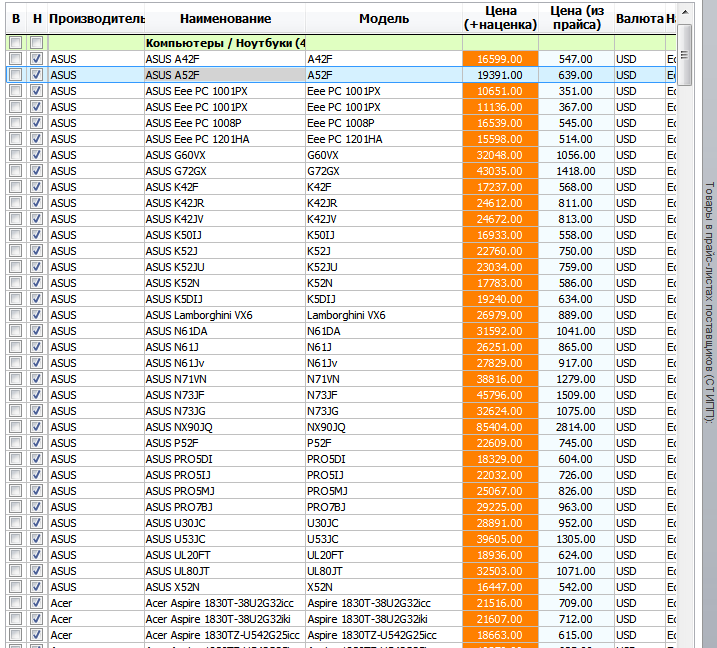
Task: Select price cell 16447.00
Action: 500,587
